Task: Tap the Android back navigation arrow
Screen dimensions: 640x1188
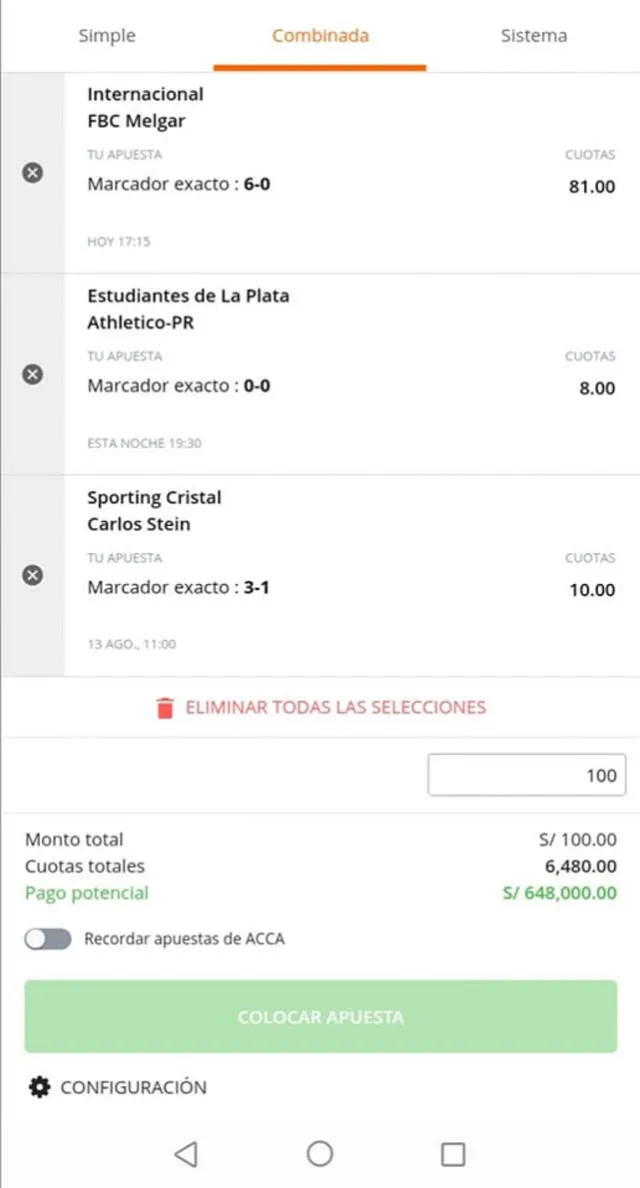Action: (x=186, y=1152)
